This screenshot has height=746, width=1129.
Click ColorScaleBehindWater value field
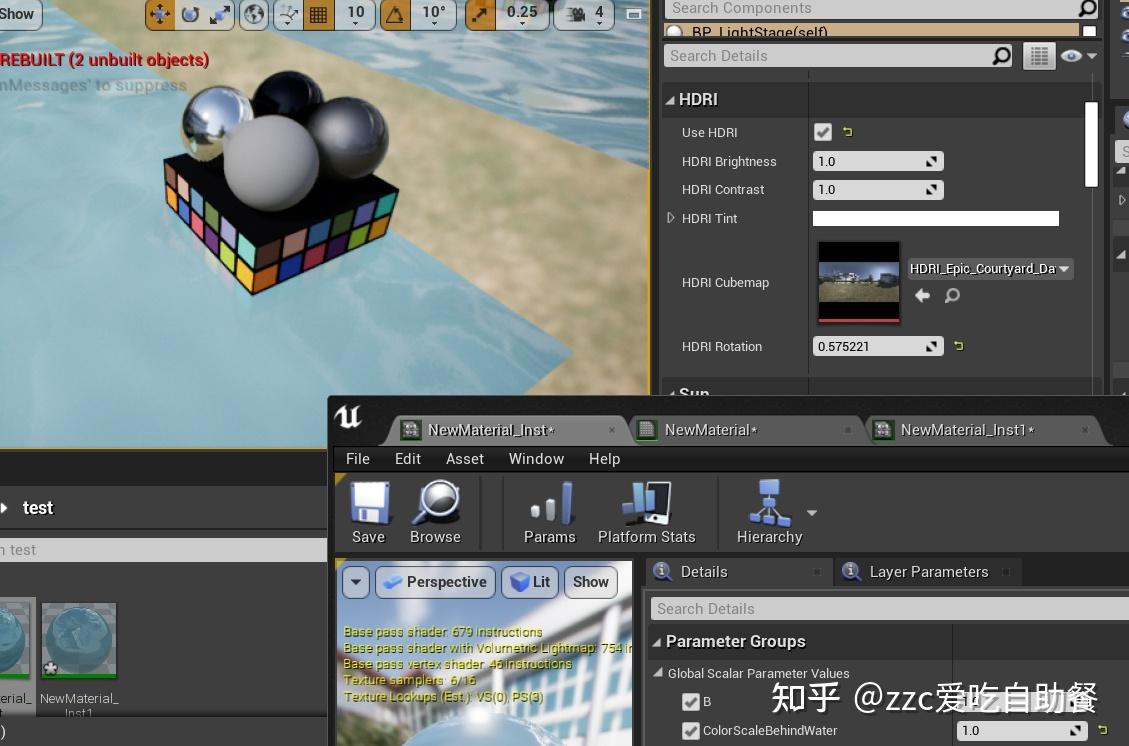coord(1022,731)
